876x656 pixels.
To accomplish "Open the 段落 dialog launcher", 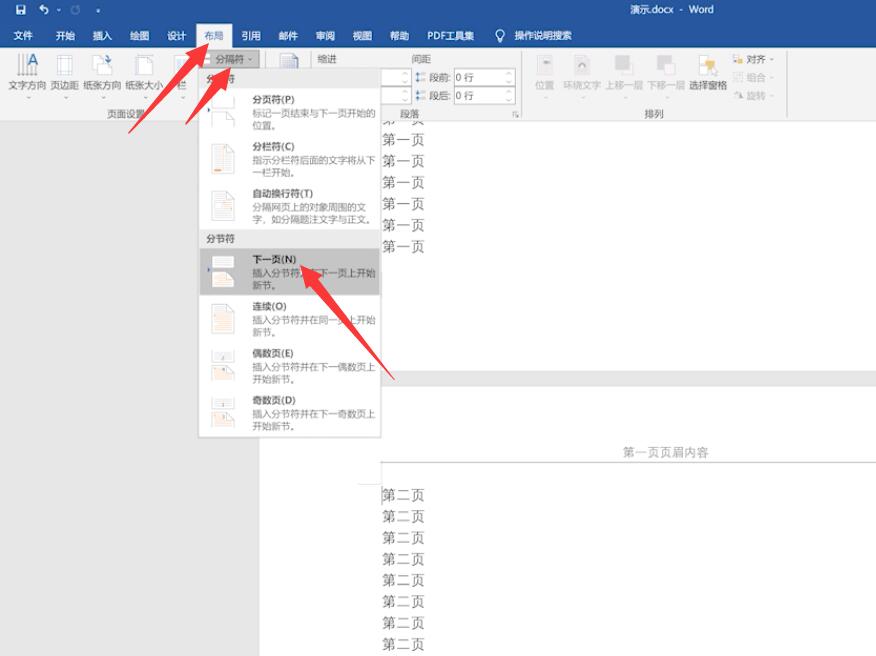I will pos(515,114).
